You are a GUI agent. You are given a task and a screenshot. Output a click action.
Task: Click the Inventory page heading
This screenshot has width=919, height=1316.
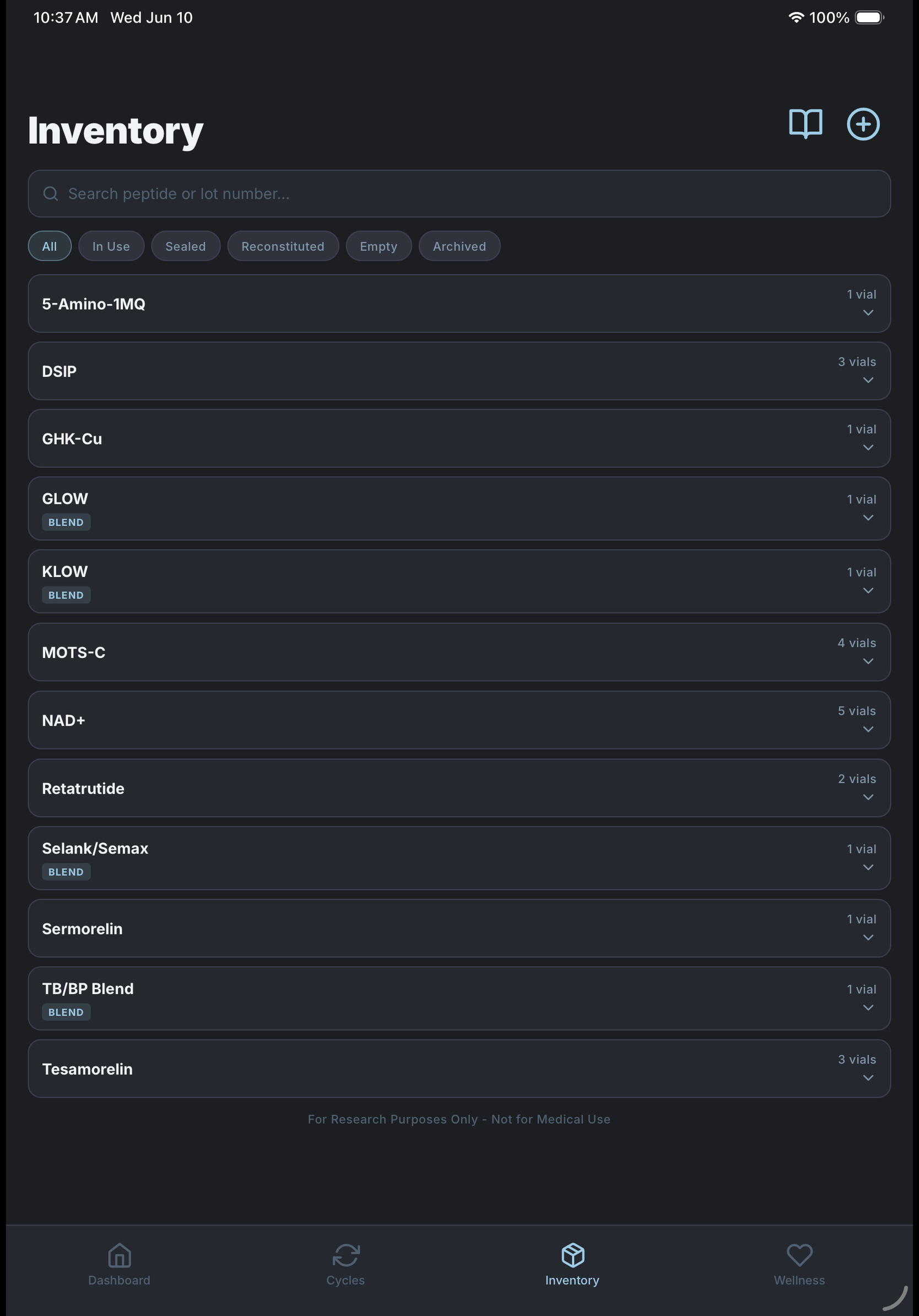click(x=116, y=131)
